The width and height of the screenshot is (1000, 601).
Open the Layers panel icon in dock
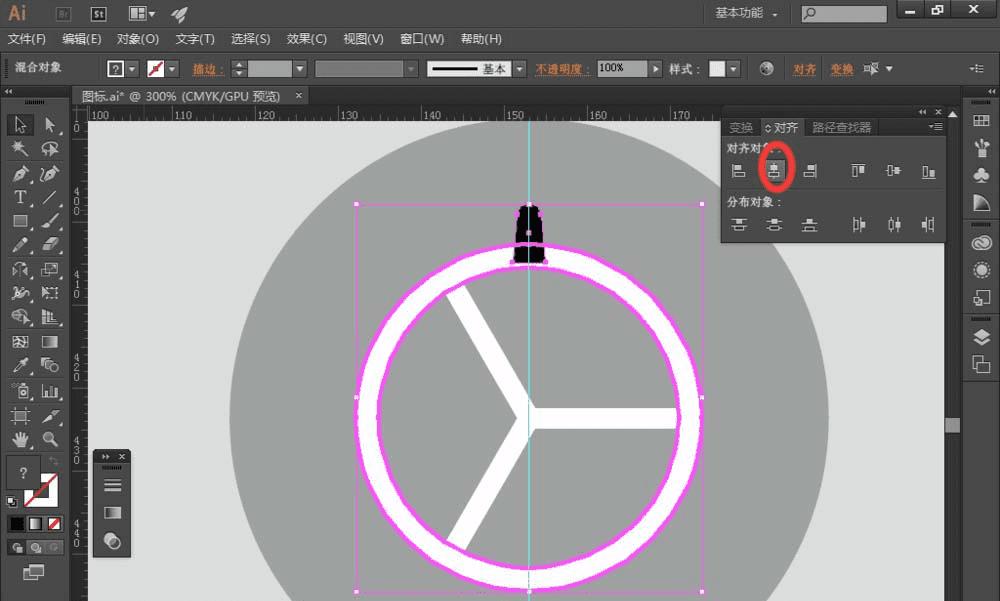click(x=981, y=337)
